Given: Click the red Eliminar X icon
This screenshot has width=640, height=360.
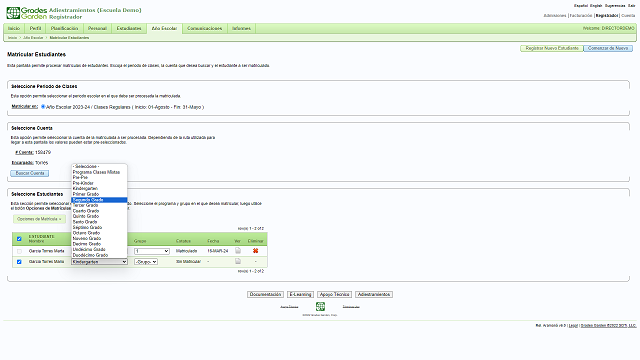Looking at the screenshot, I should [256, 251].
